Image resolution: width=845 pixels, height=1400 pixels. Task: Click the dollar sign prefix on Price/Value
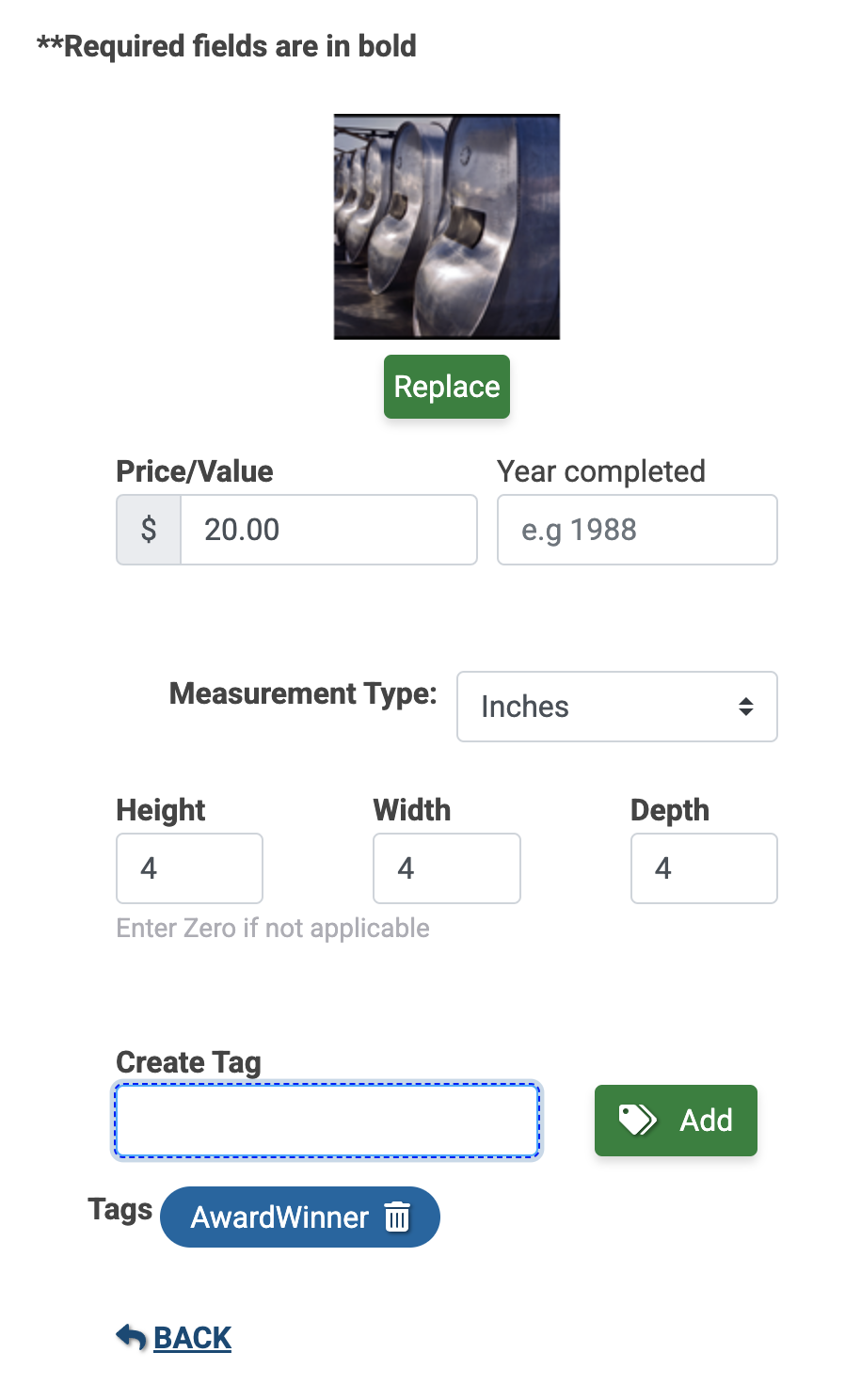click(148, 530)
